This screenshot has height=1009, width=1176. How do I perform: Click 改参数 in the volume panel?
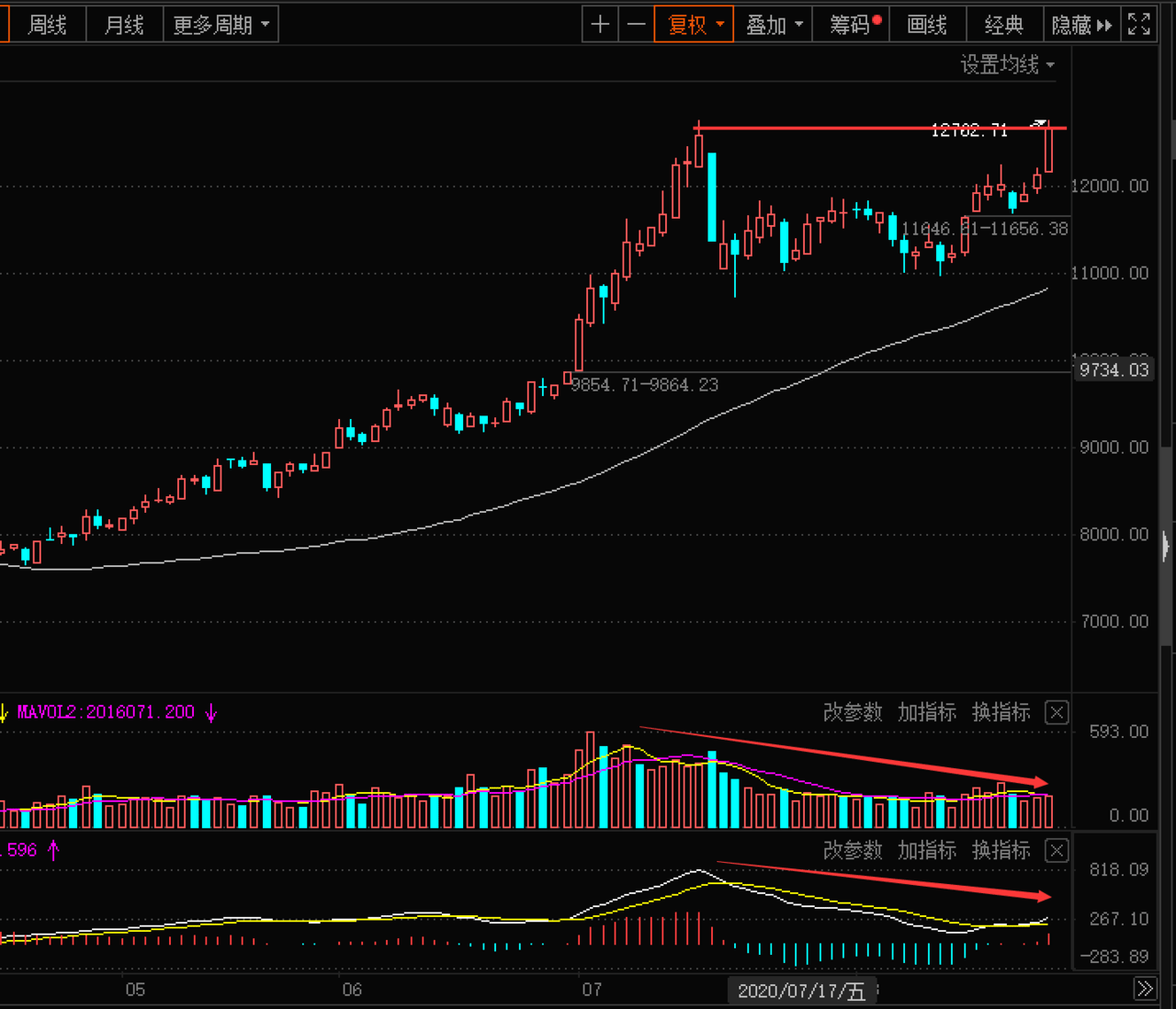[x=853, y=712]
